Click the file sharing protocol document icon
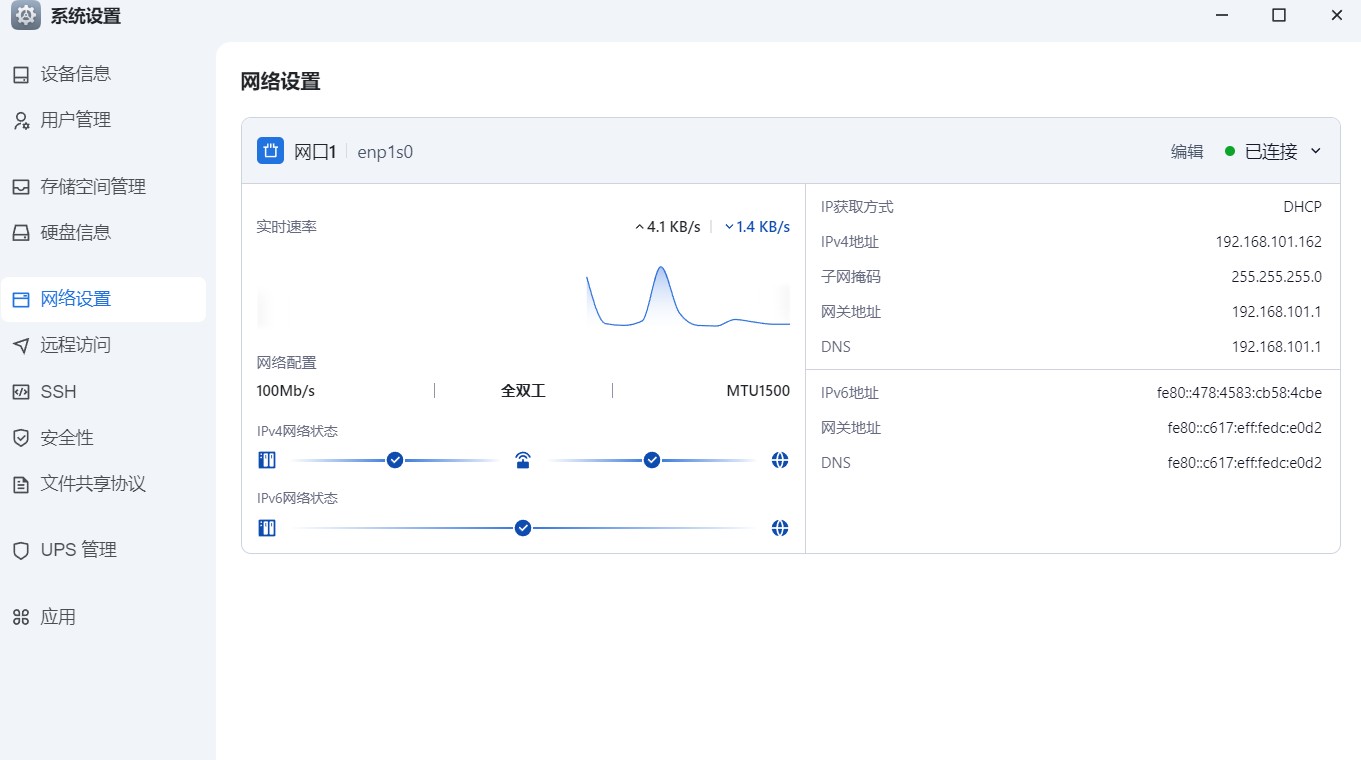Screen dimensions: 1361x760 click(x=21, y=484)
